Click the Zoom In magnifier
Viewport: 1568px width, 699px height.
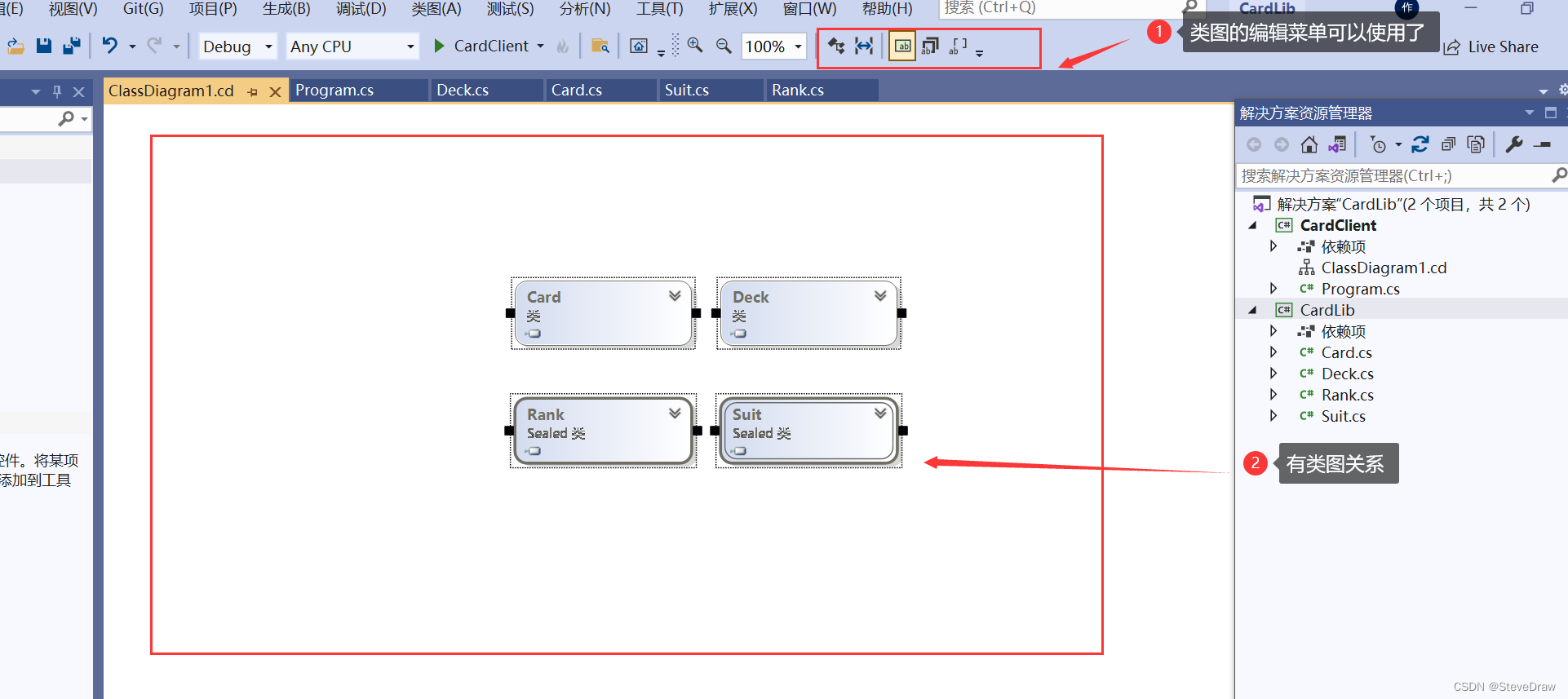coord(695,46)
